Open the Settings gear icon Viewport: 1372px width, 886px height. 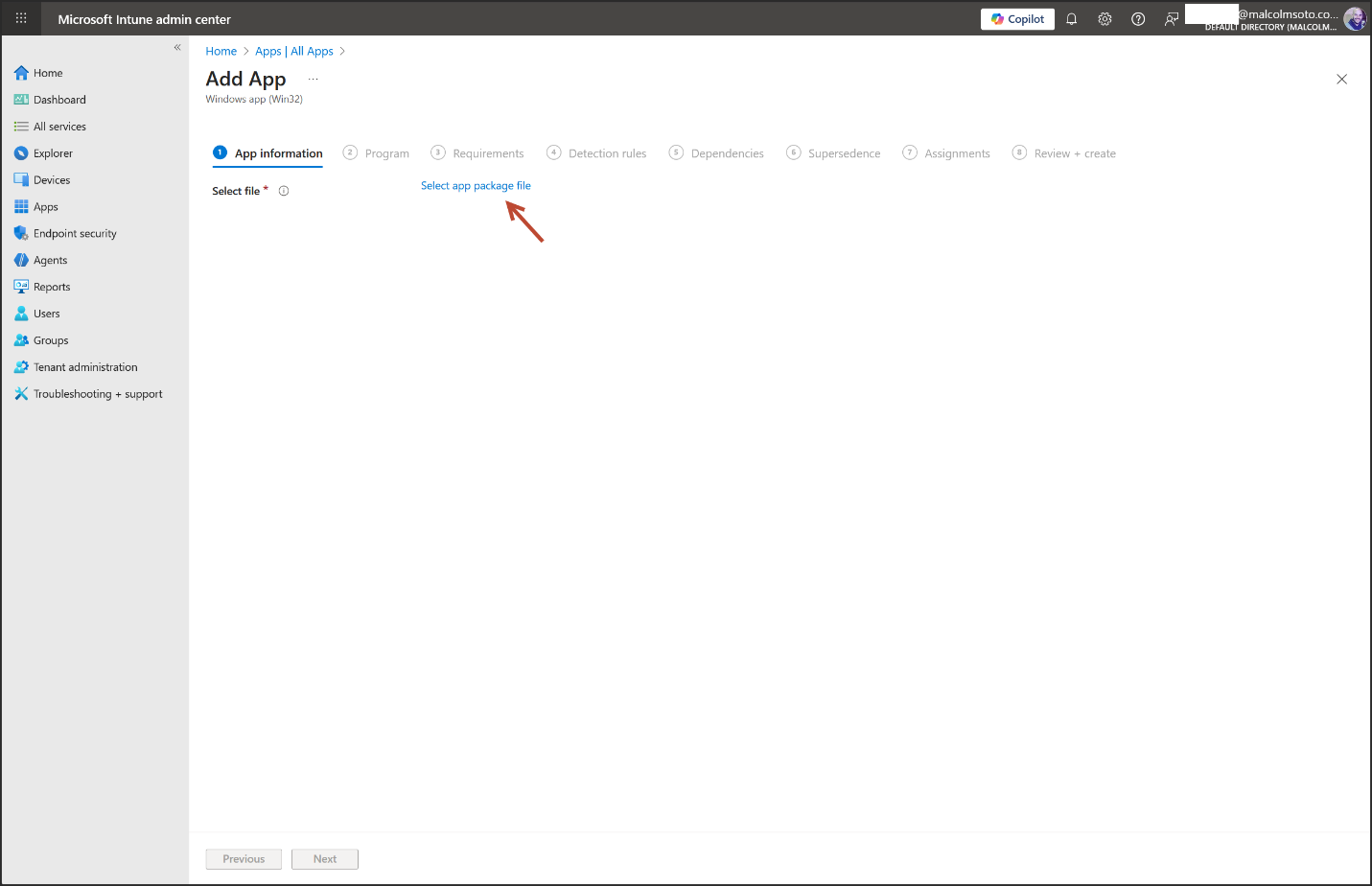(1105, 19)
